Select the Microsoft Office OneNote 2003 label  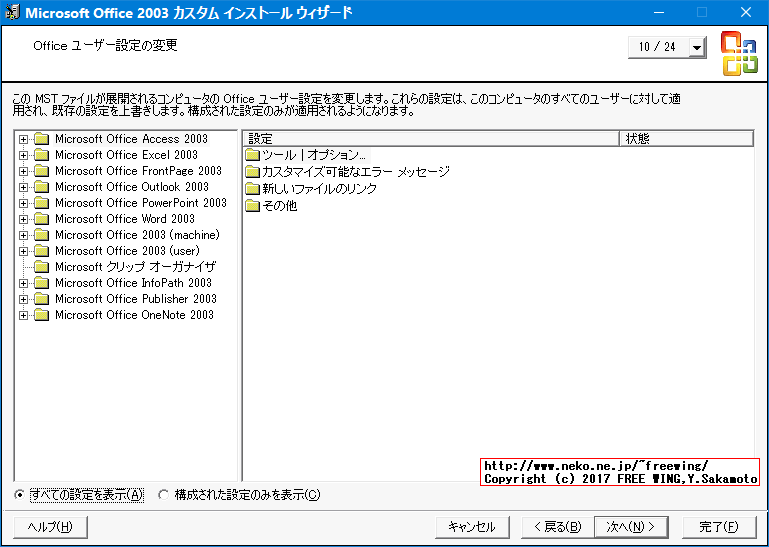point(134,315)
